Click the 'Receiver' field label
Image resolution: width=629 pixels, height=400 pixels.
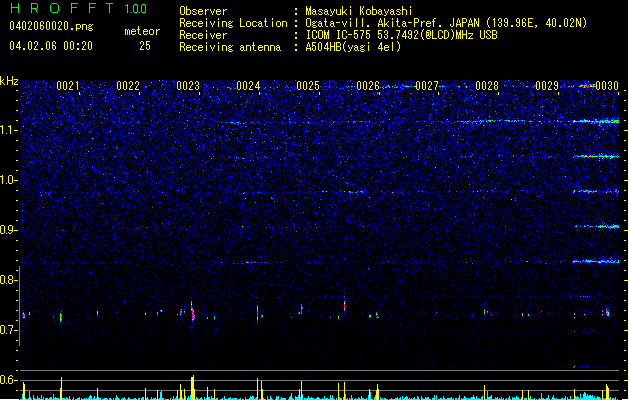[203, 35]
